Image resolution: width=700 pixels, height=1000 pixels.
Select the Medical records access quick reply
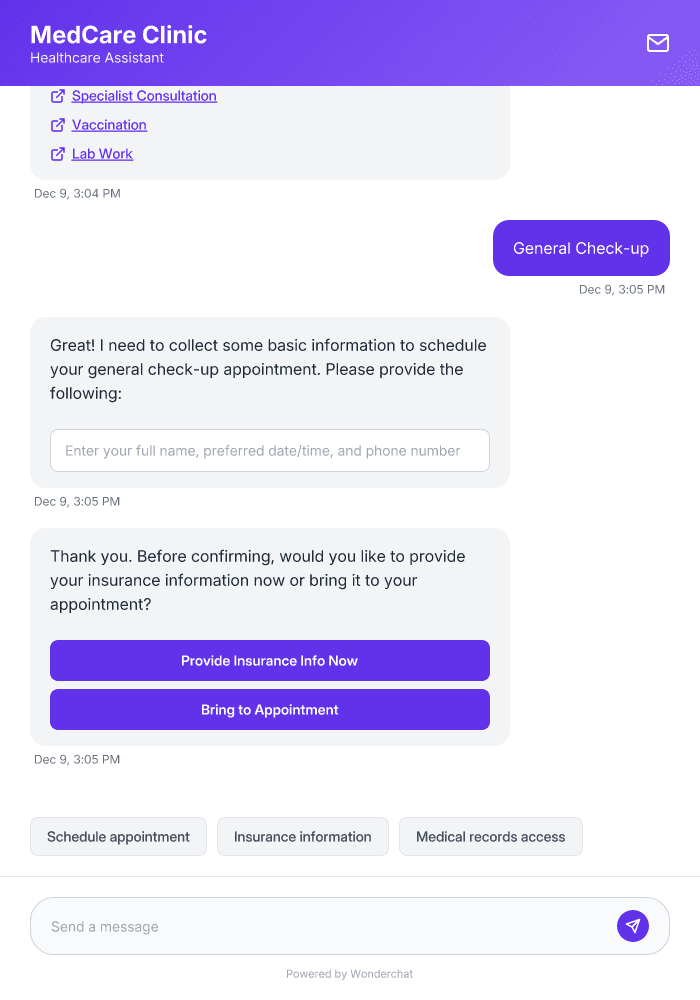coord(490,836)
